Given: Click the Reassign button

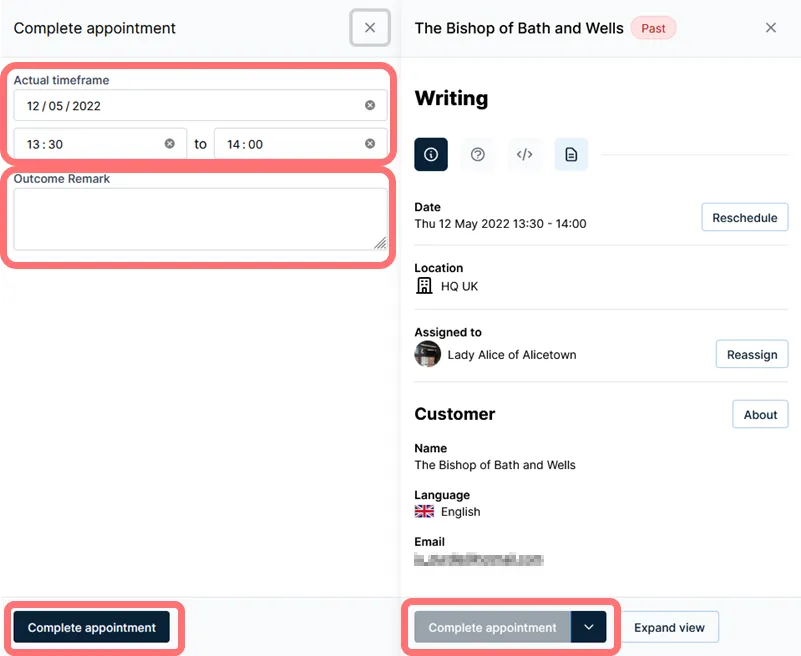Looking at the screenshot, I should (x=752, y=354).
